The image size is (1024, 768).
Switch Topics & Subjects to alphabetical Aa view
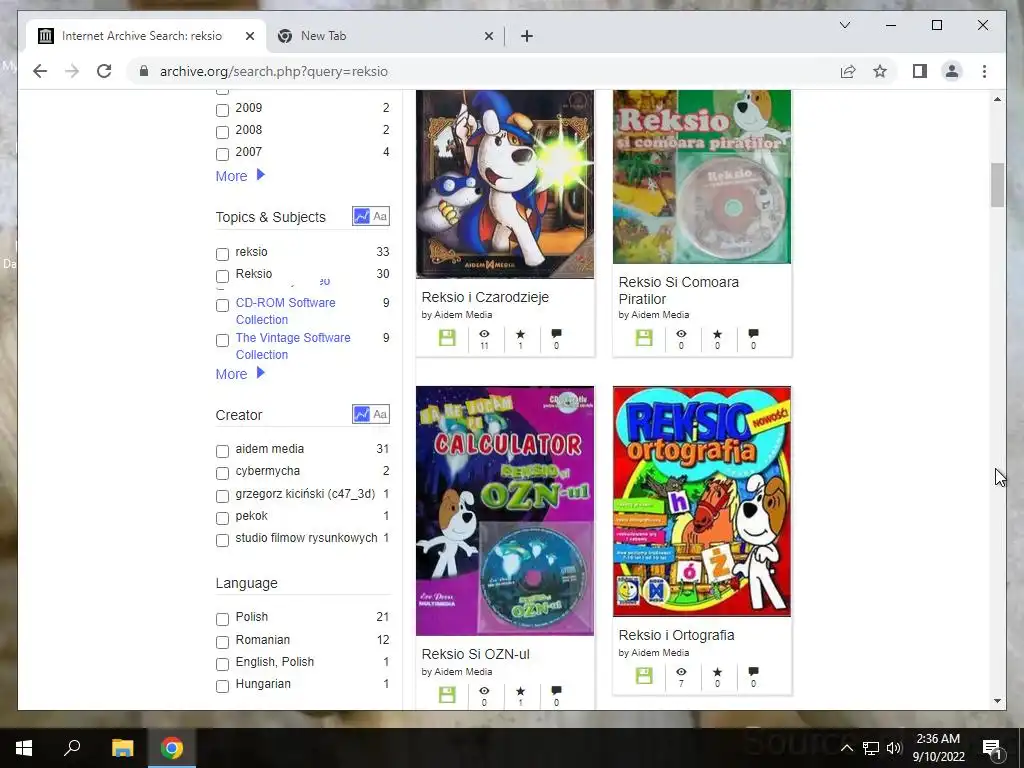point(380,216)
